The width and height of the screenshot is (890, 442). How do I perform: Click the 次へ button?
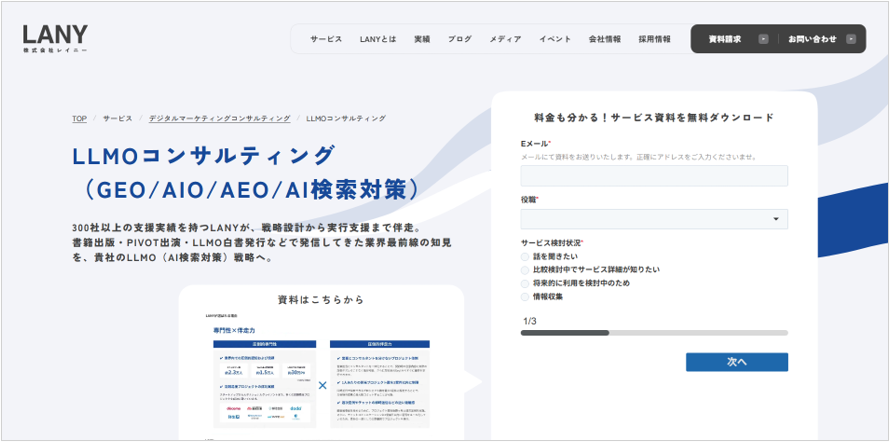click(737, 362)
